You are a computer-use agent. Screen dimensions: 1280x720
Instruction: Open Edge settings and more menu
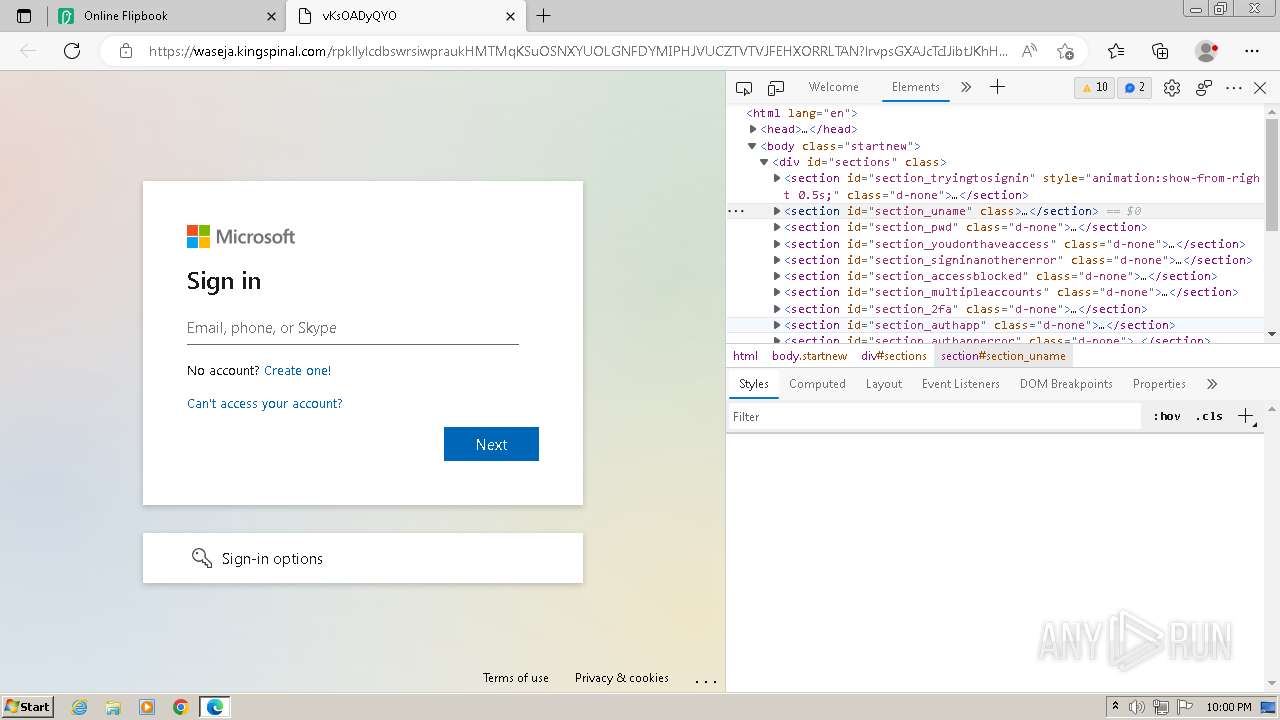(x=1252, y=51)
